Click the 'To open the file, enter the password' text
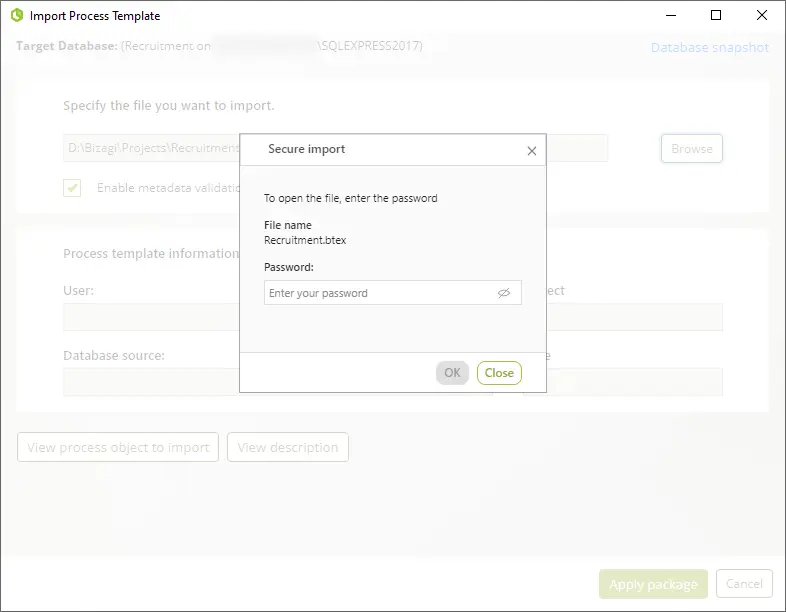The width and height of the screenshot is (786, 612). (350, 198)
